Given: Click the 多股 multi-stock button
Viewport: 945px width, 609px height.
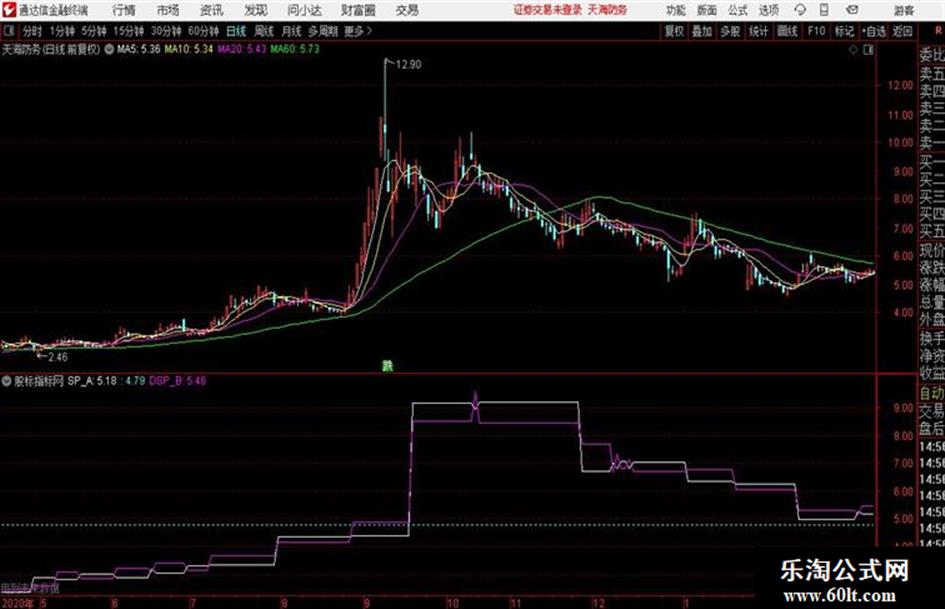Looking at the screenshot, I should point(730,31).
